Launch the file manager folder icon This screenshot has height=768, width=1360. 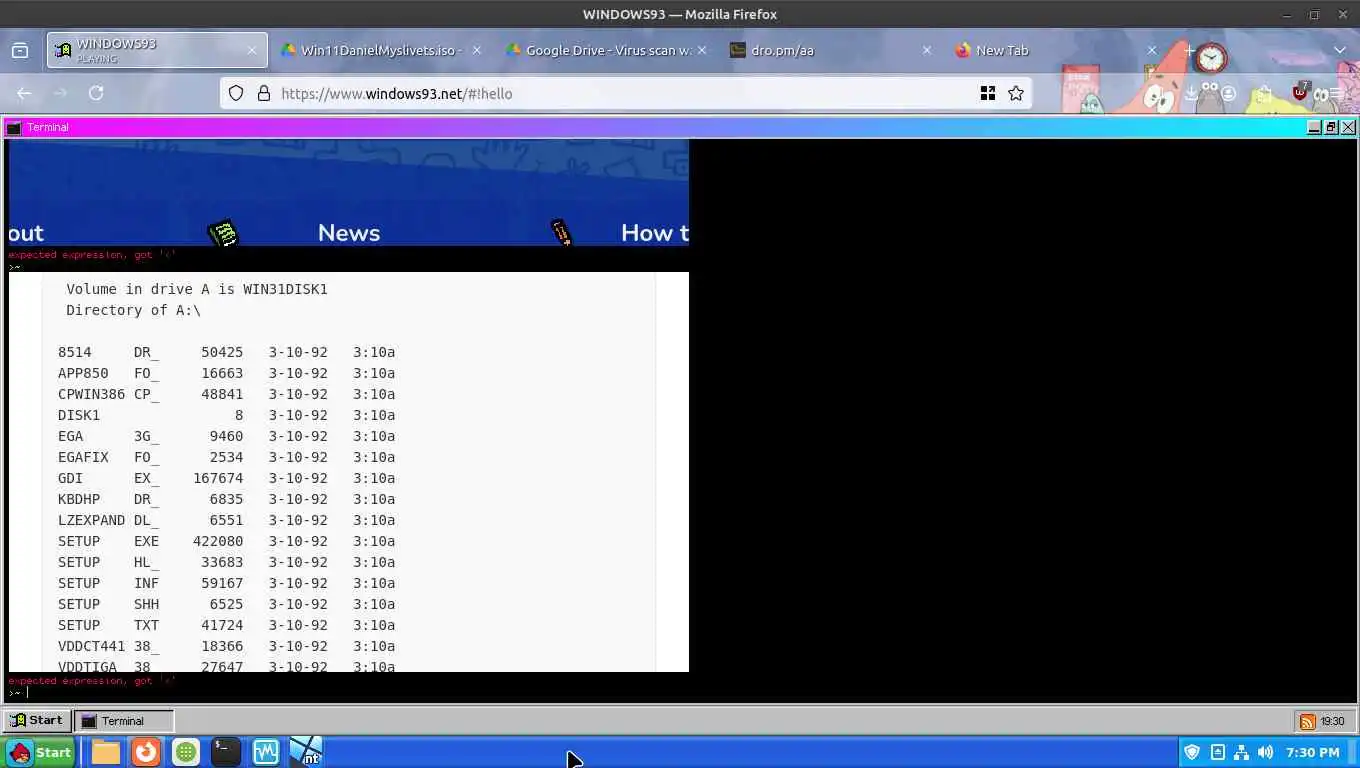coord(106,752)
